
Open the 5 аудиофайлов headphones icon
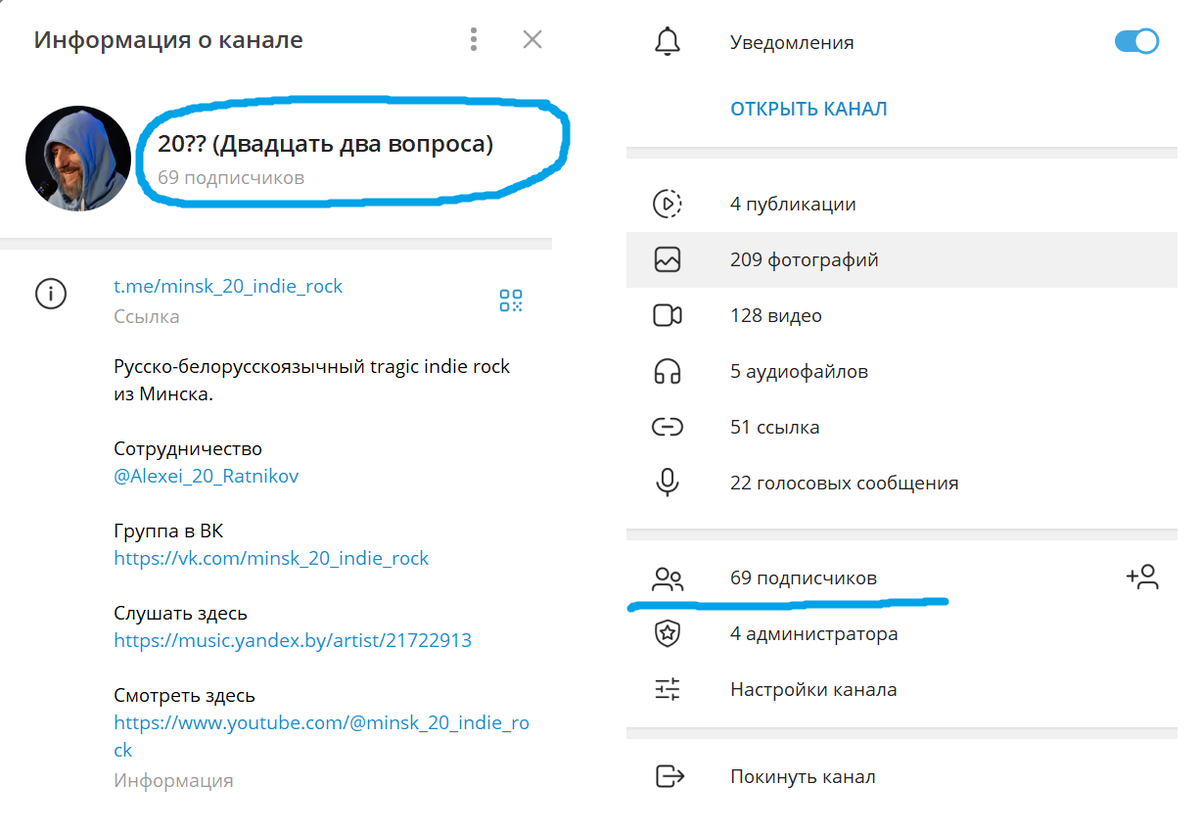coord(667,371)
